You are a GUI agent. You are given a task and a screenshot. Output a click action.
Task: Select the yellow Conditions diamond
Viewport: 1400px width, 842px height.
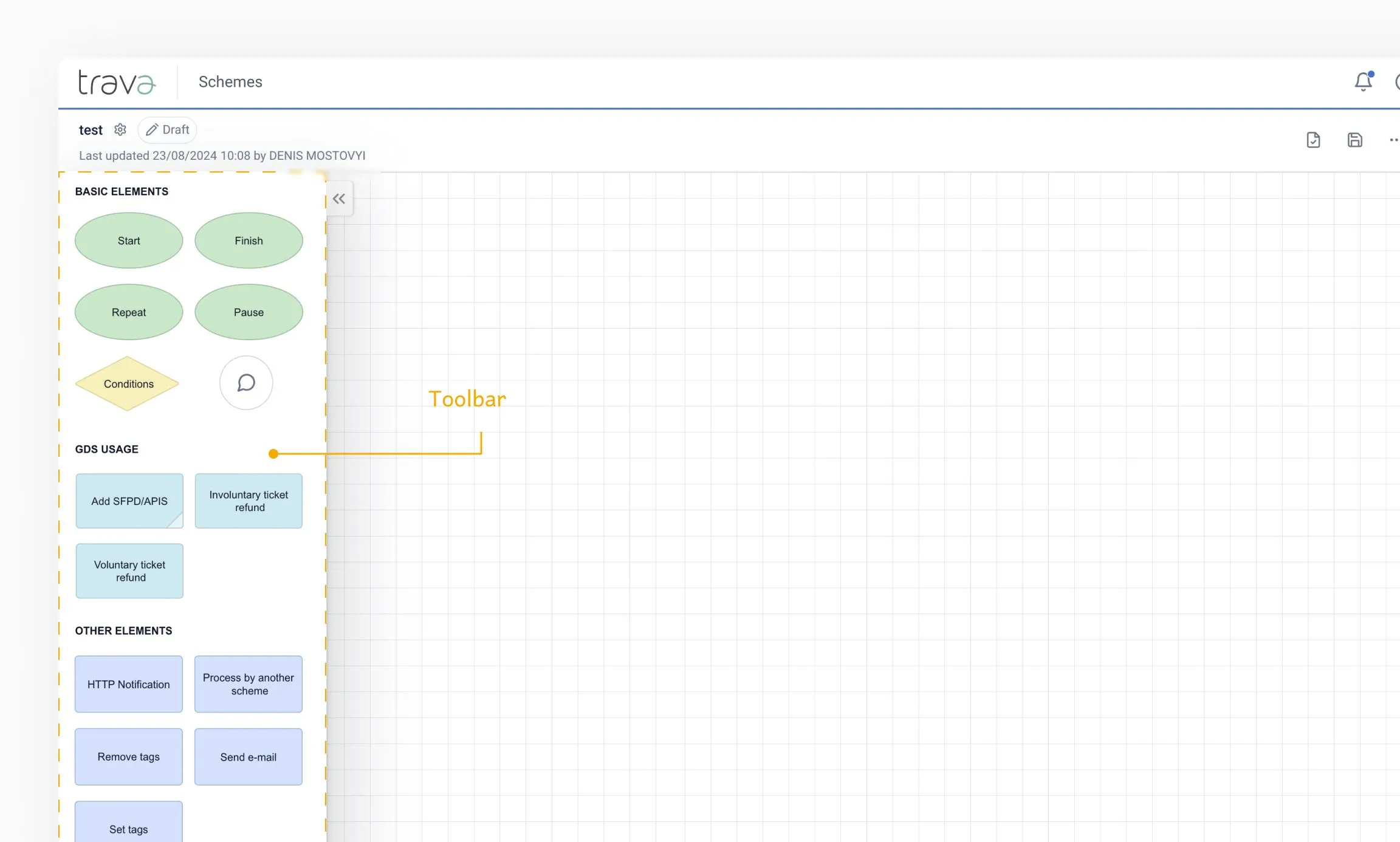128,384
